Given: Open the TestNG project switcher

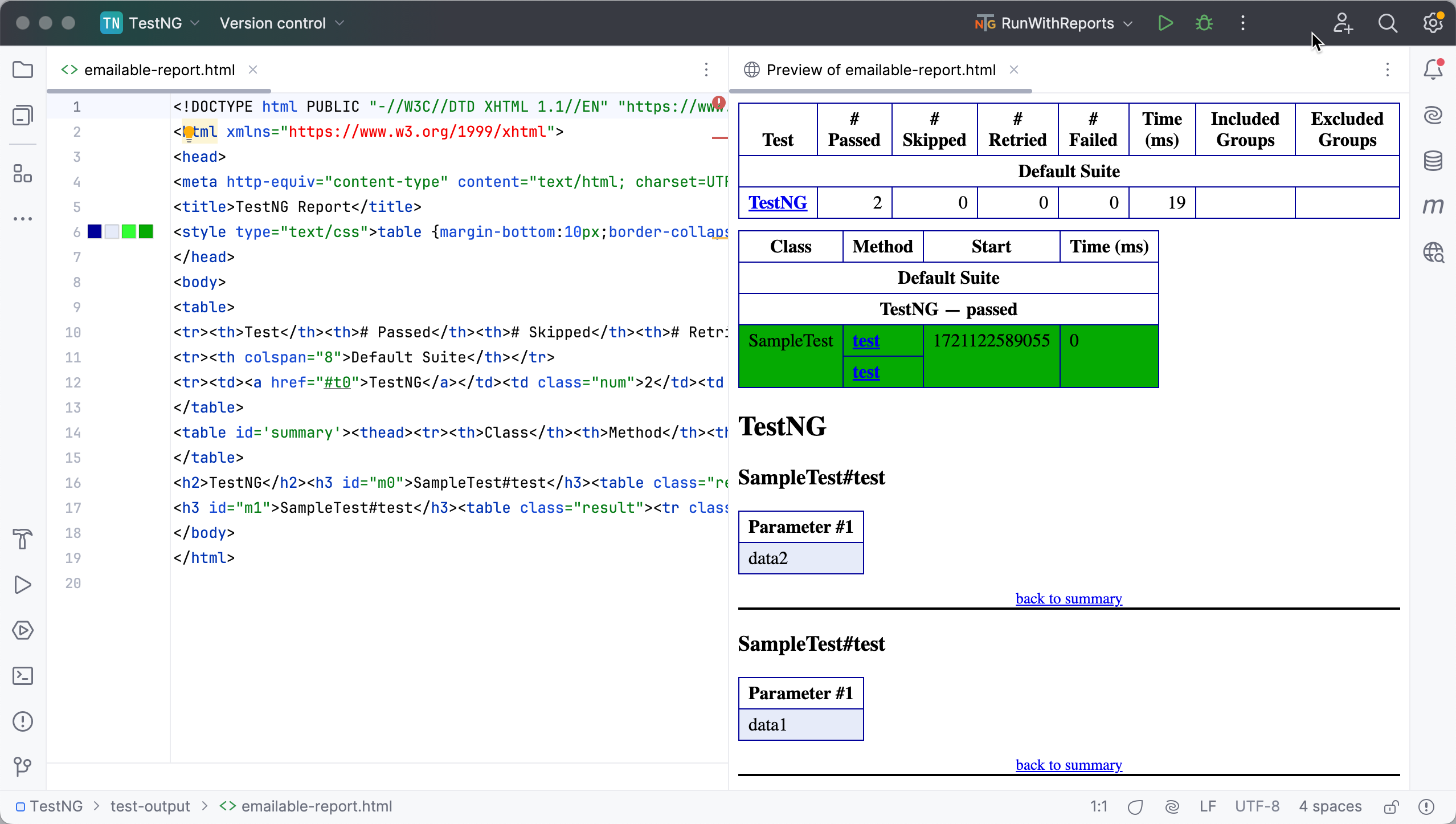Looking at the screenshot, I should [149, 23].
